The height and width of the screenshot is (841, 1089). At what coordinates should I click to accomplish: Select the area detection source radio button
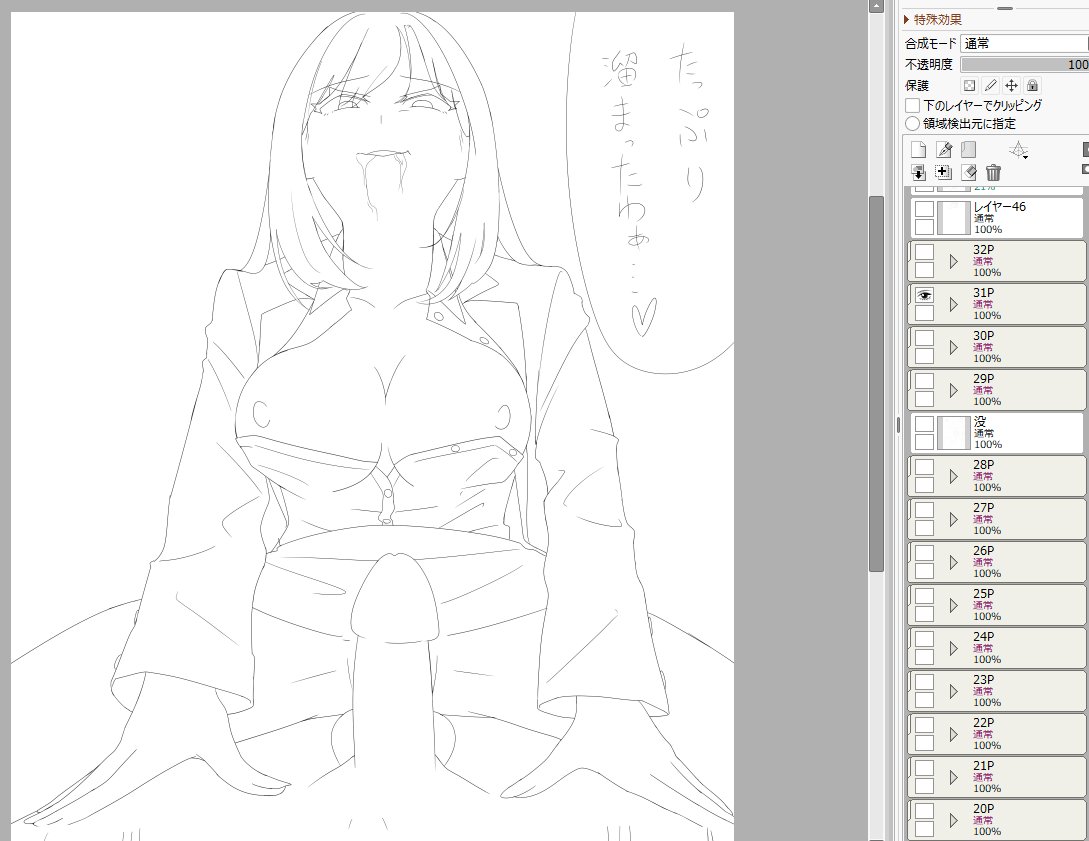click(x=912, y=122)
